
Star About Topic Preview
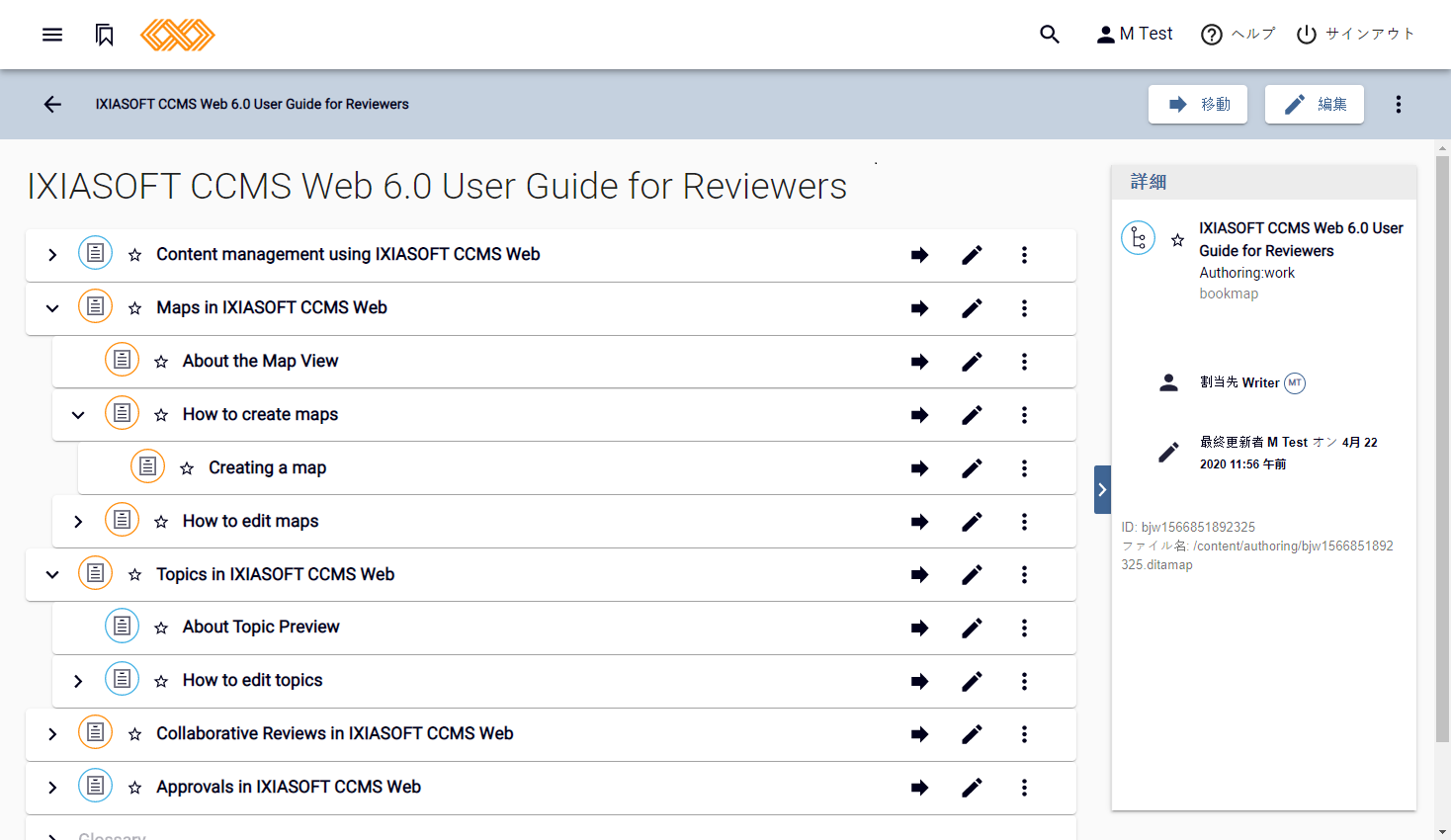pyautogui.click(x=161, y=628)
